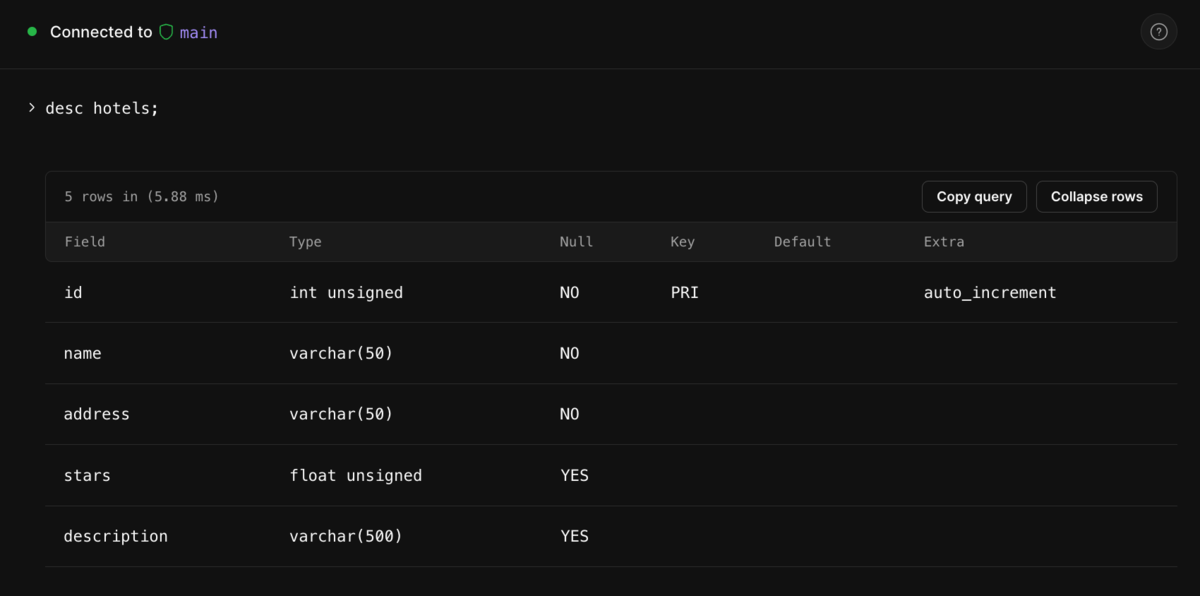Click the prompt chevron before desc hotels
Viewport: 1200px width, 596px height.
(32, 107)
